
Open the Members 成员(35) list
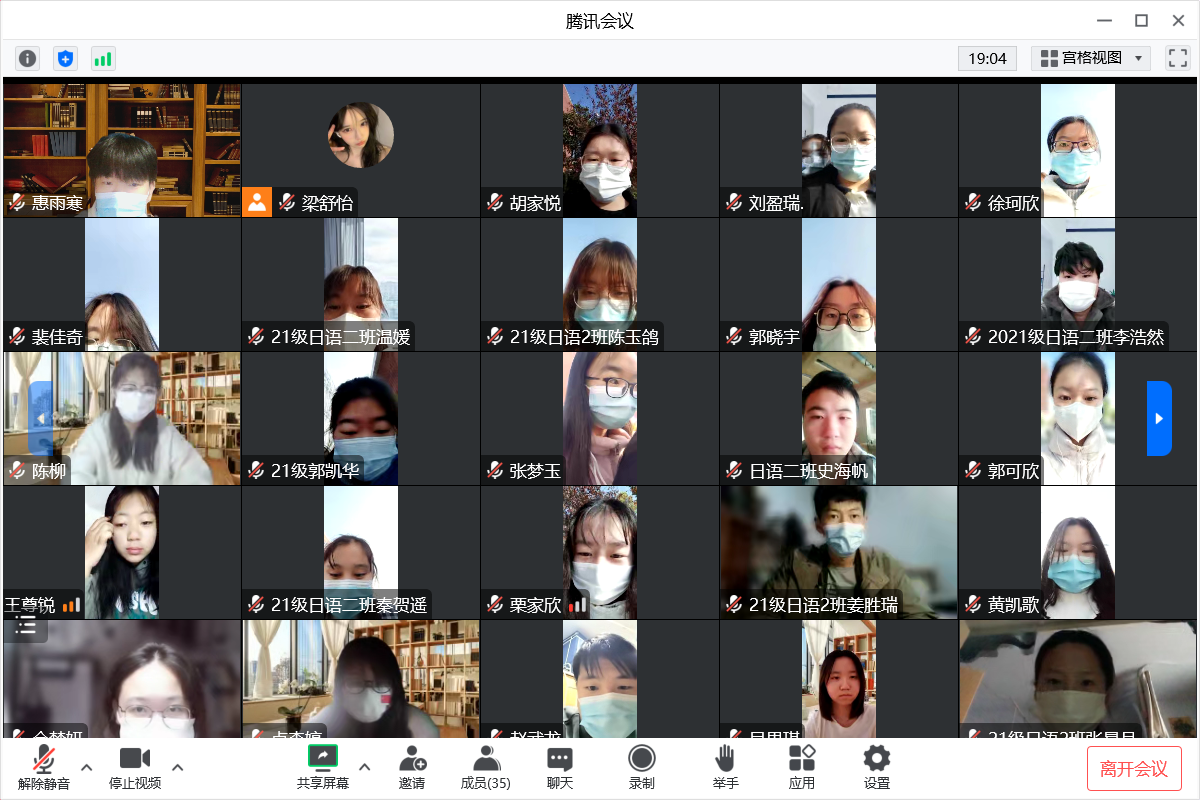(x=486, y=767)
